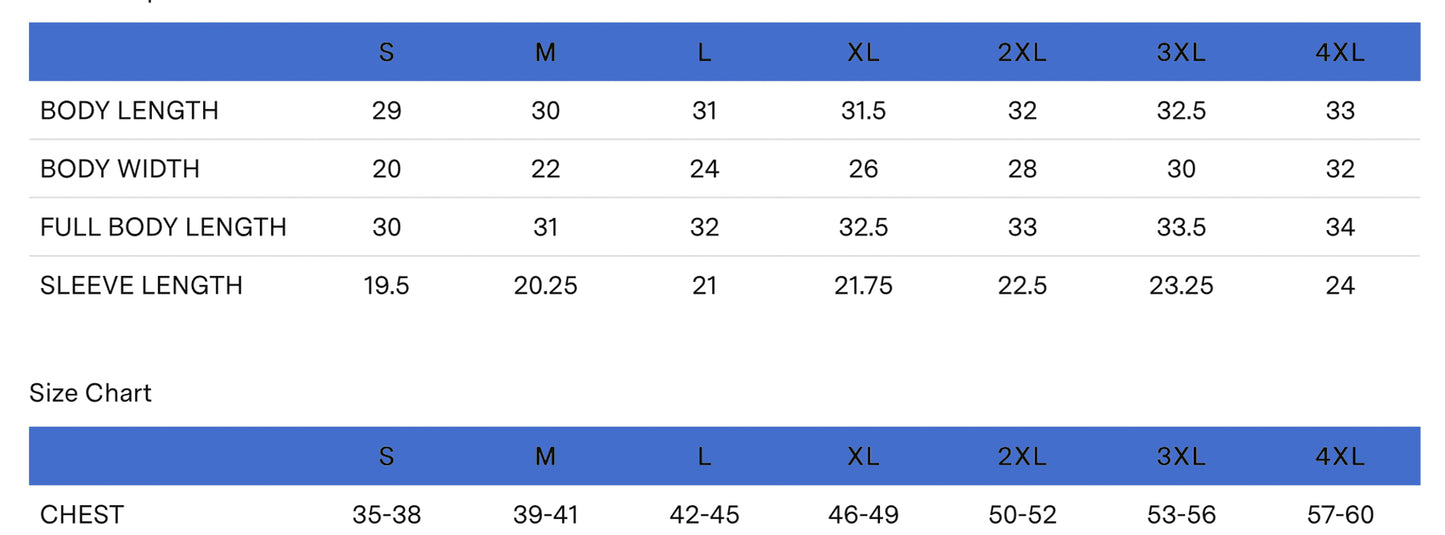The image size is (1445, 535).
Task: Click the CHEST row label
Action: pos(82,515)
